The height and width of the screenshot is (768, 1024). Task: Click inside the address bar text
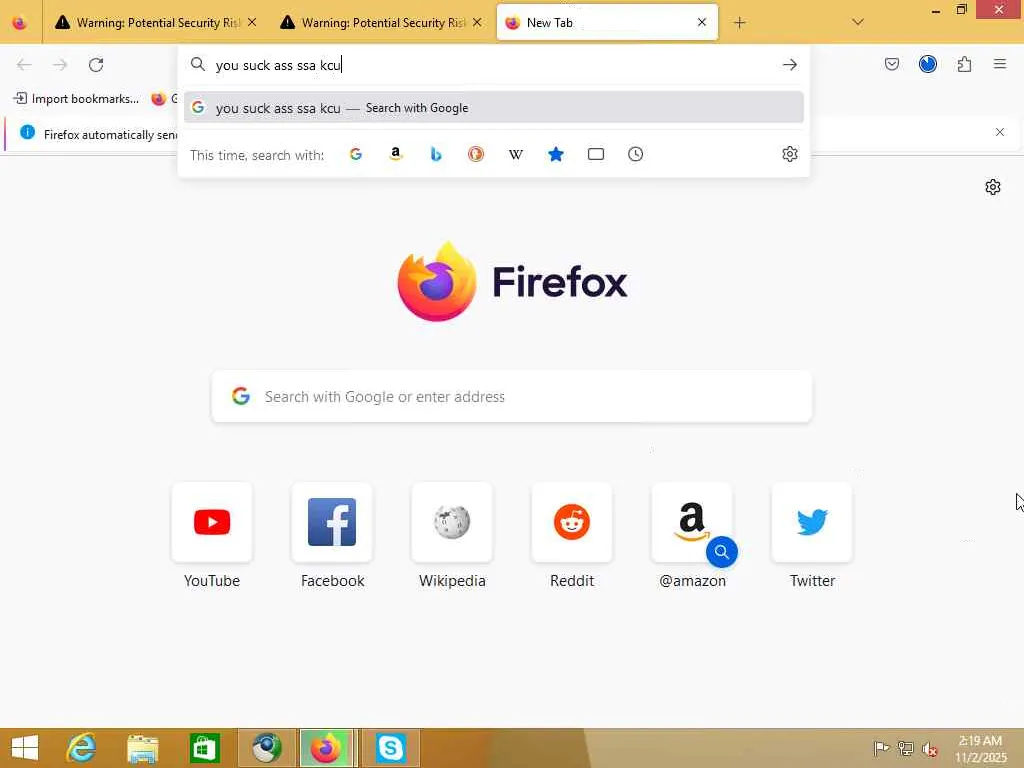pyautogui.click(x=278, y=65)
